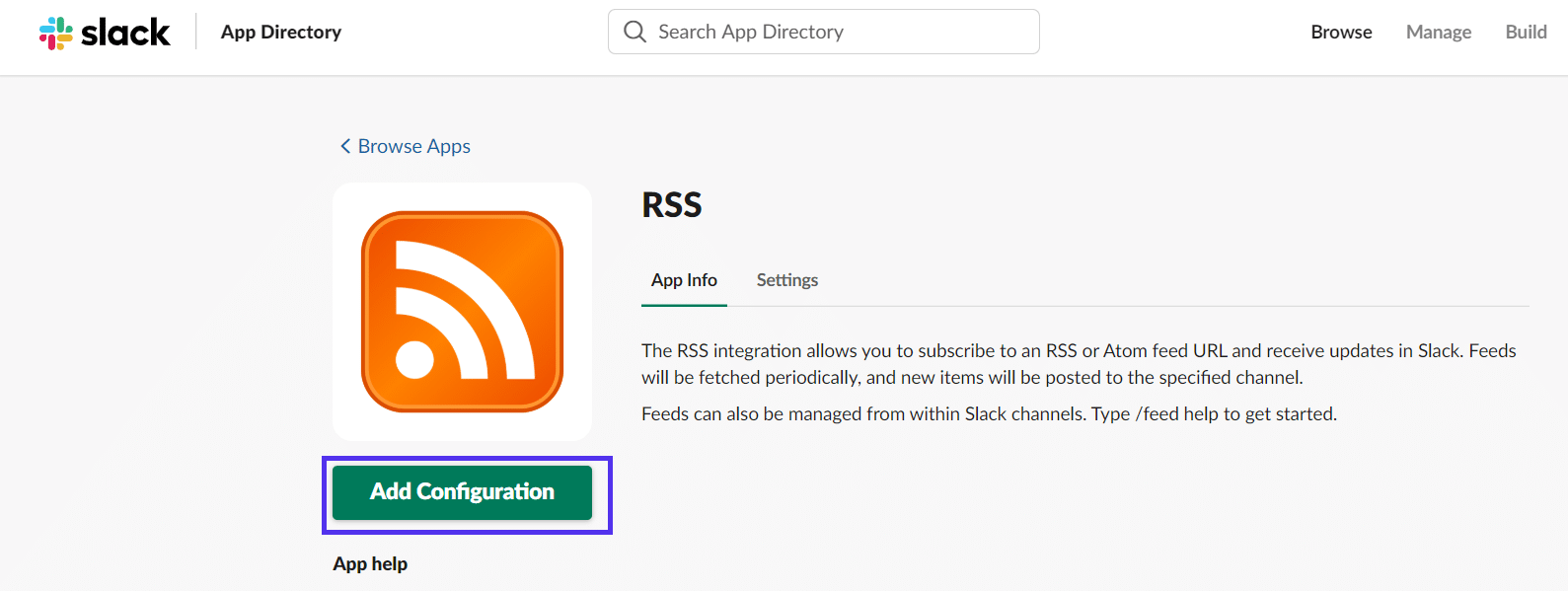Screen dimensions: 1568x591
Task: Click the back chevron beside Browse Apps
Action: coord(345,146)
